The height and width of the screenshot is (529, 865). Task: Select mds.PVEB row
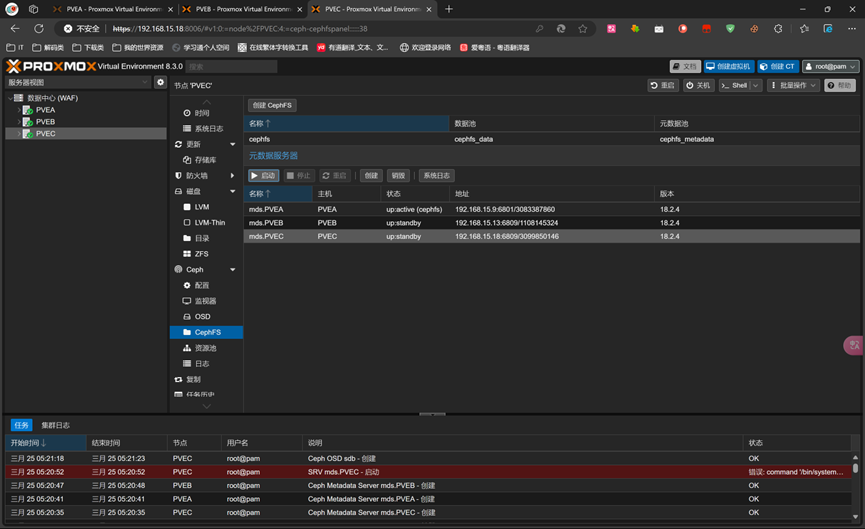[x=552, y=223]
